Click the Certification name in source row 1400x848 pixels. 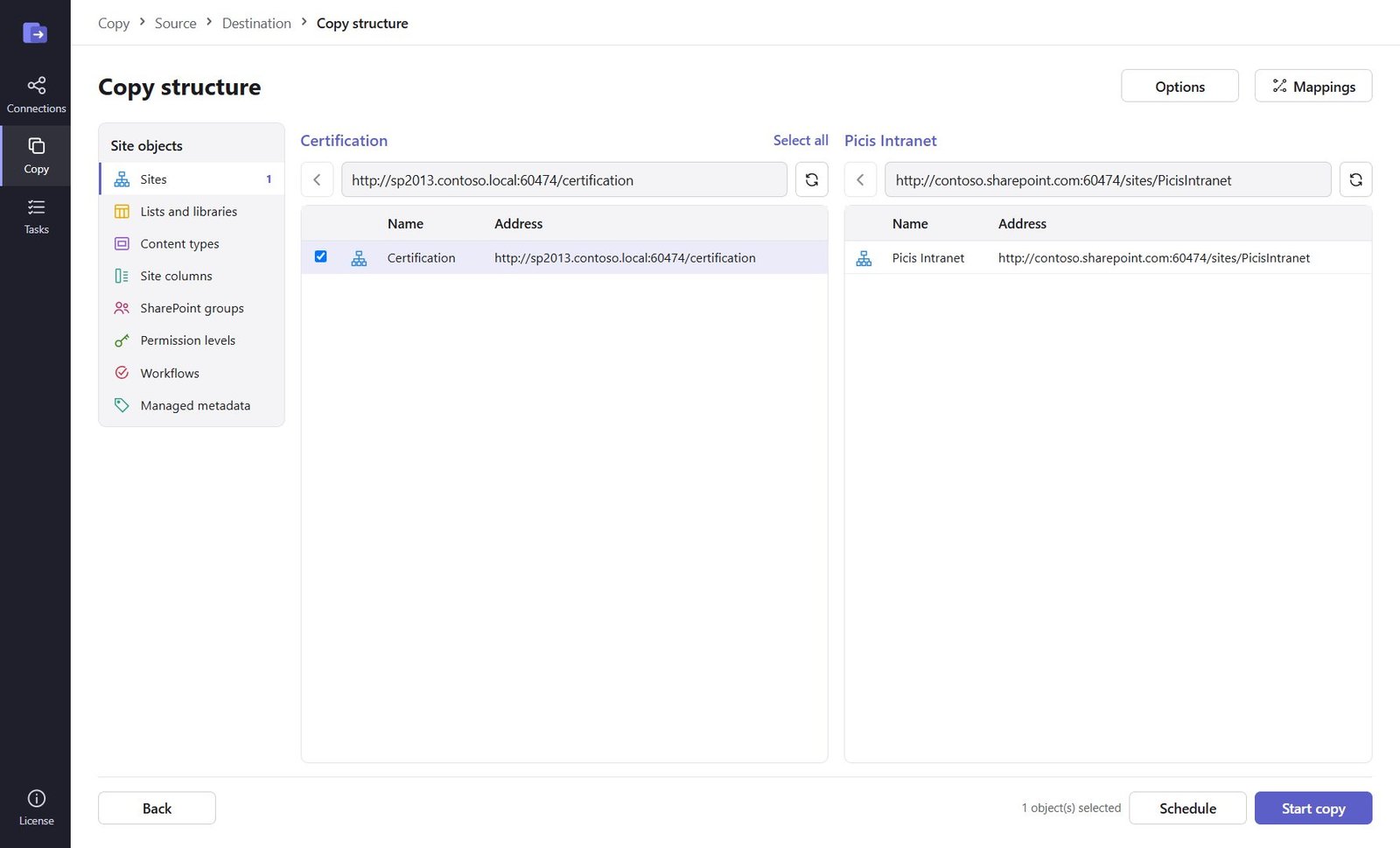[x=421, y=258]
